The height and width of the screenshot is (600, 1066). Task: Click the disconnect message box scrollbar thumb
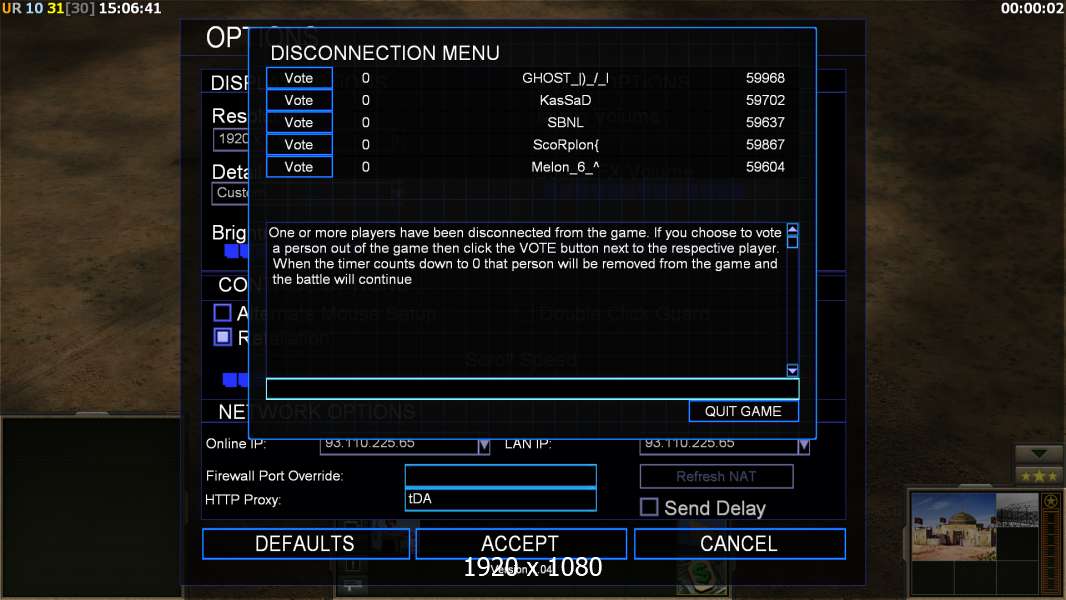pyautogui.click(x=792, y=241)
